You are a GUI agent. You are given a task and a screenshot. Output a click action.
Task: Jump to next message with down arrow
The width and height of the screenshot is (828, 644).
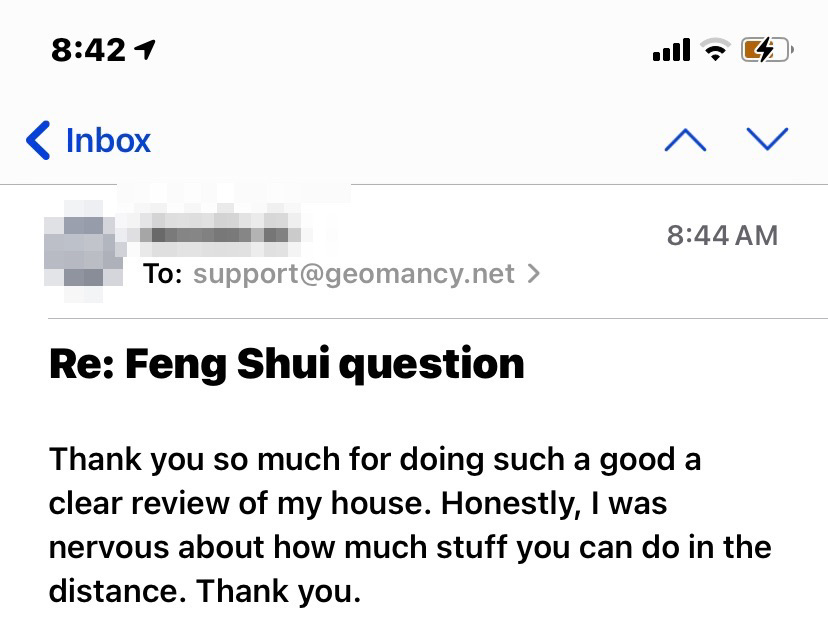tap(768, 140)
